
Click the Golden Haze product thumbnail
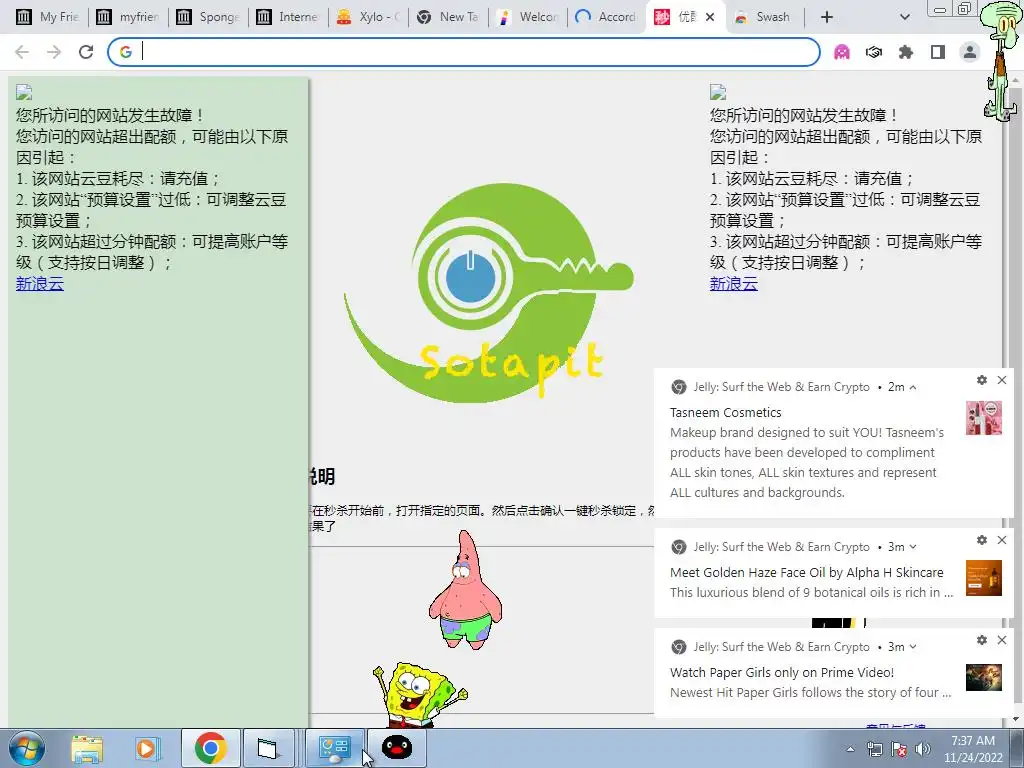coord(984,578)
